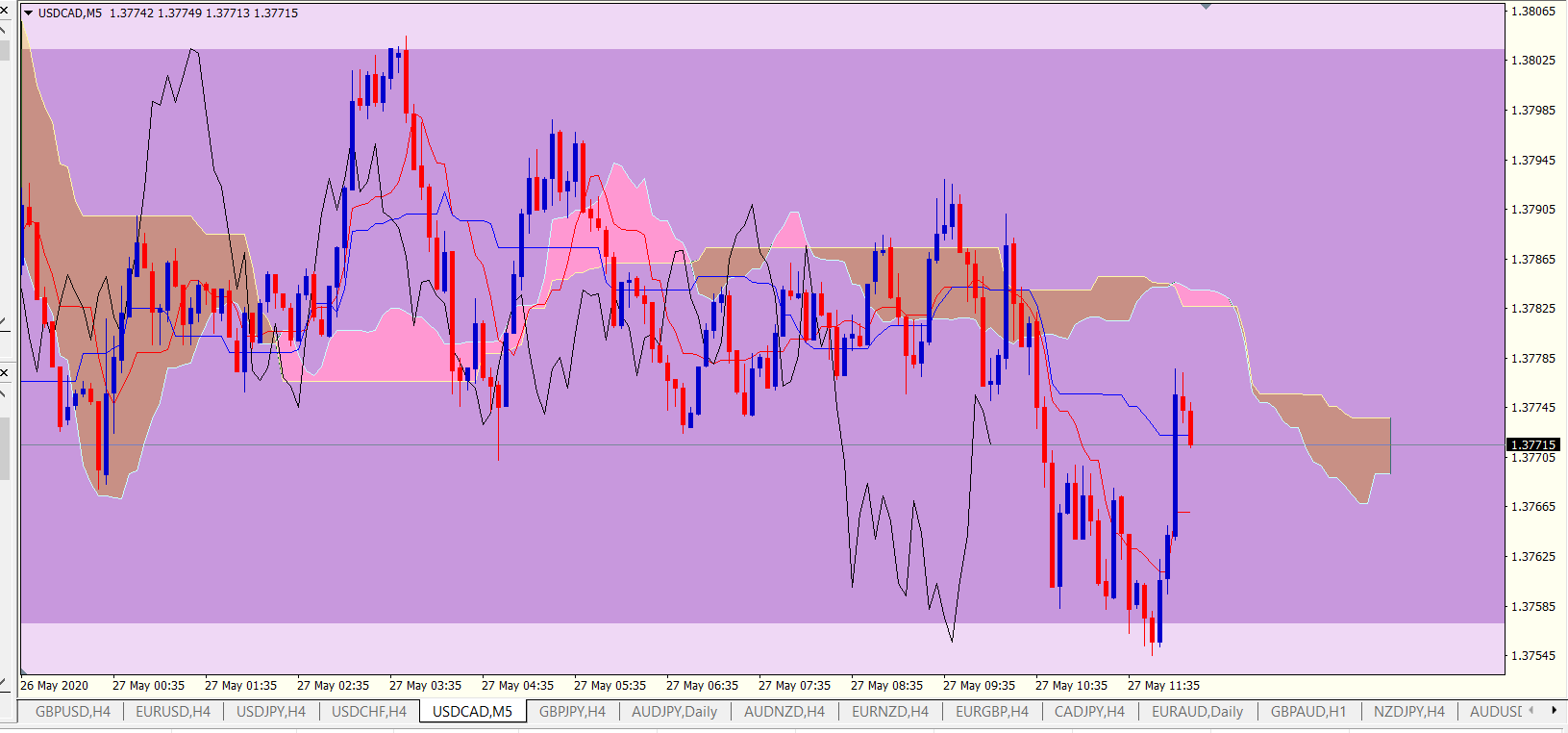
Task: Click the 1.37945 price scale label
Action: (1533, 161)
